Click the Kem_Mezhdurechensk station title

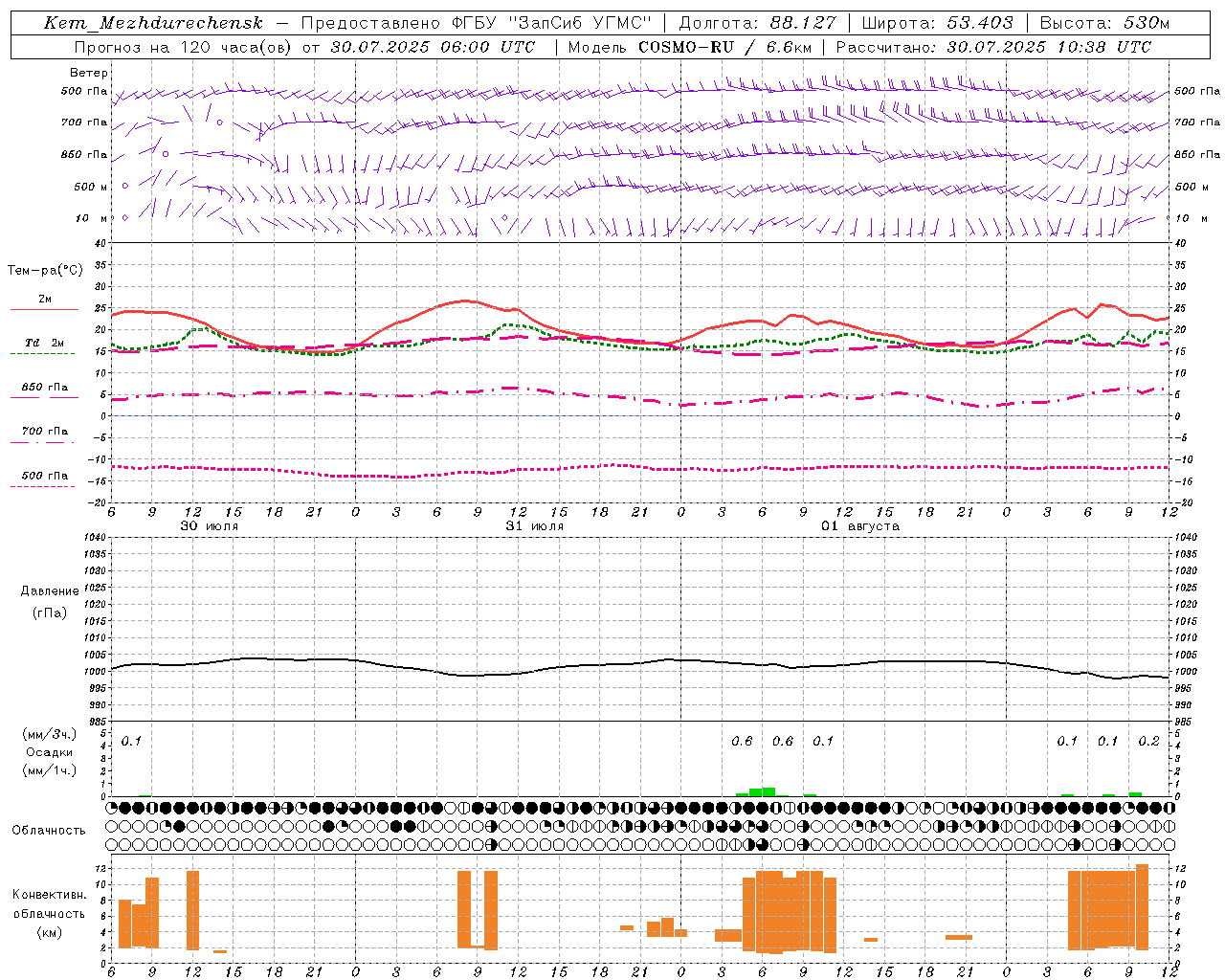click(153, 23)
